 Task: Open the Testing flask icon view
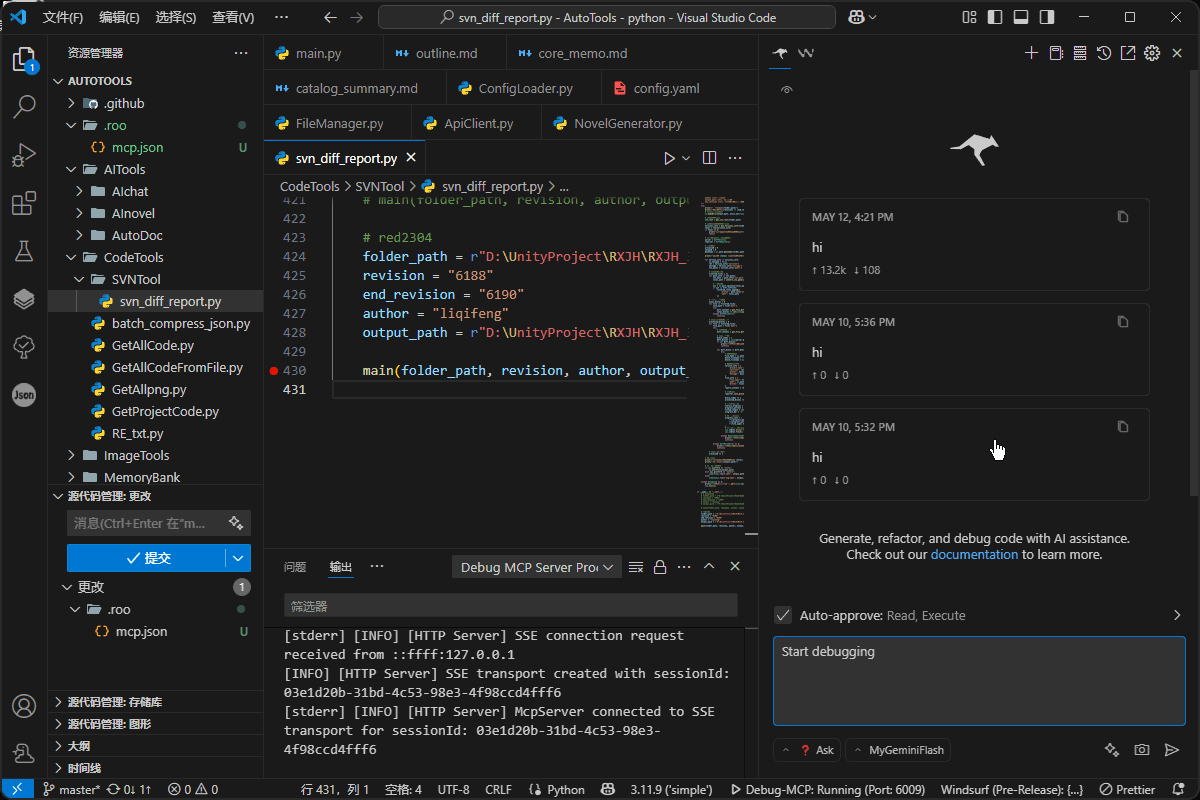tap(24, 251)
